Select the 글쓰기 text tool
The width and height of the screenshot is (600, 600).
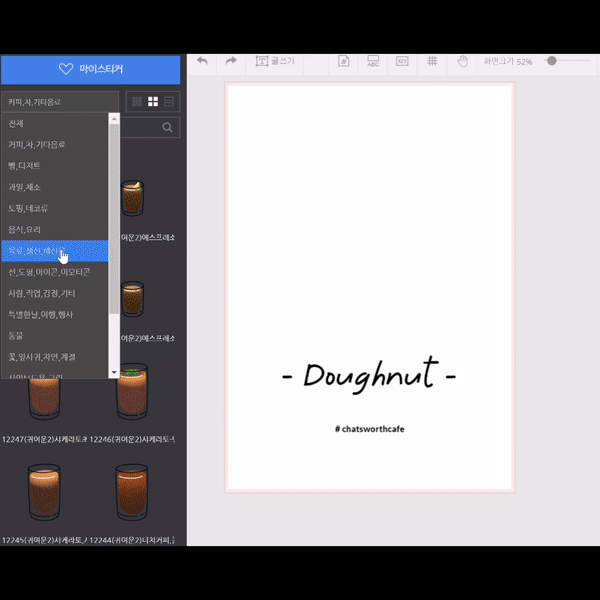coord(275,61)
